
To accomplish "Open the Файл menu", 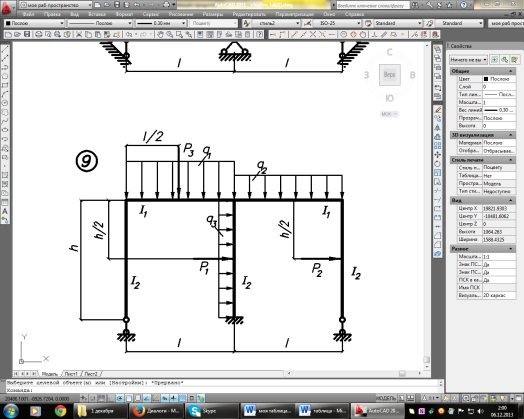I will coord(28,14).
